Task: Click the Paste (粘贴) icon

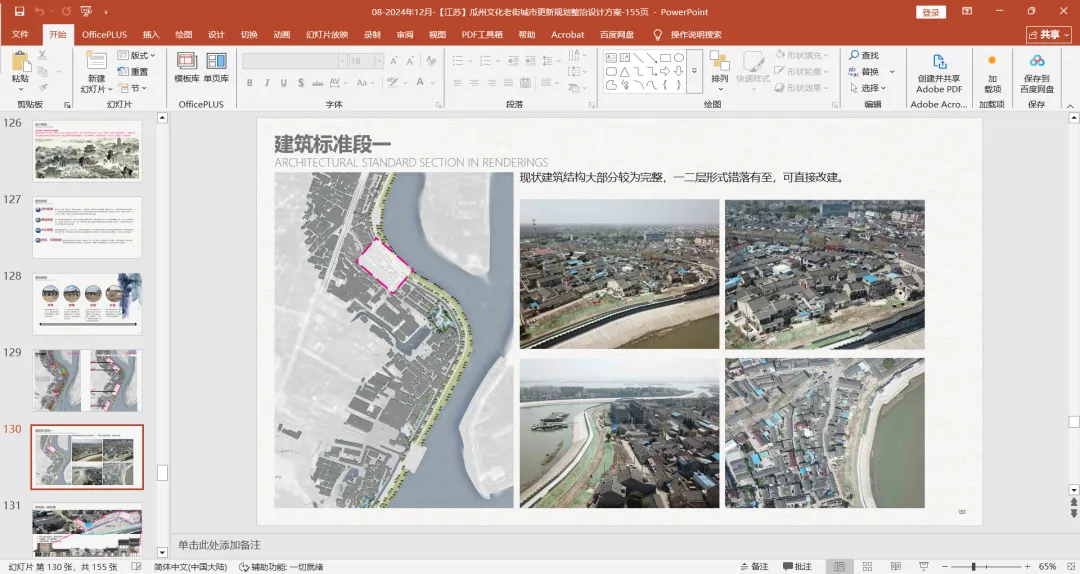Action: (20, 62)
